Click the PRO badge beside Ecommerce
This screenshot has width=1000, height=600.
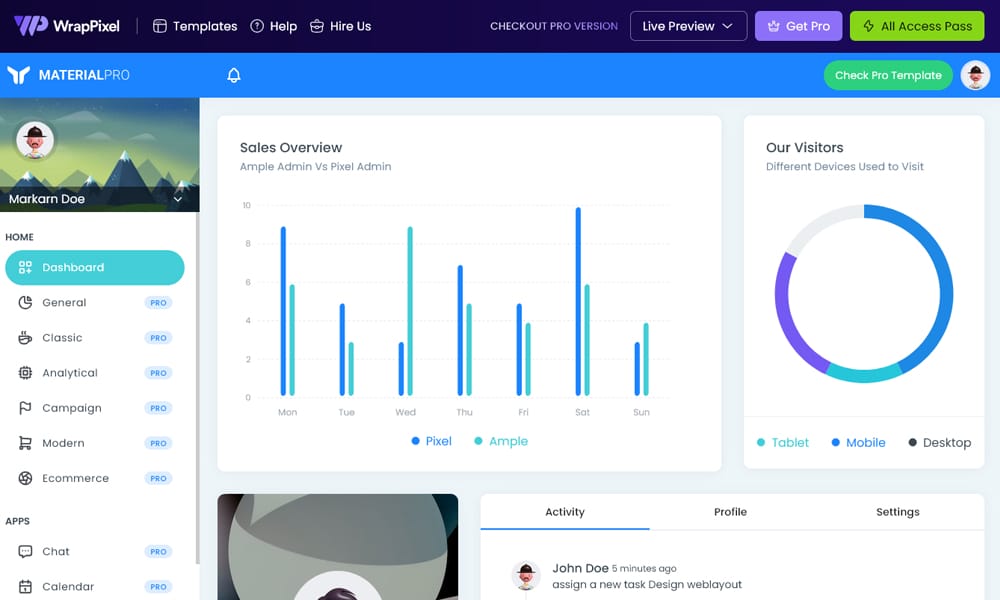(158, 478)
